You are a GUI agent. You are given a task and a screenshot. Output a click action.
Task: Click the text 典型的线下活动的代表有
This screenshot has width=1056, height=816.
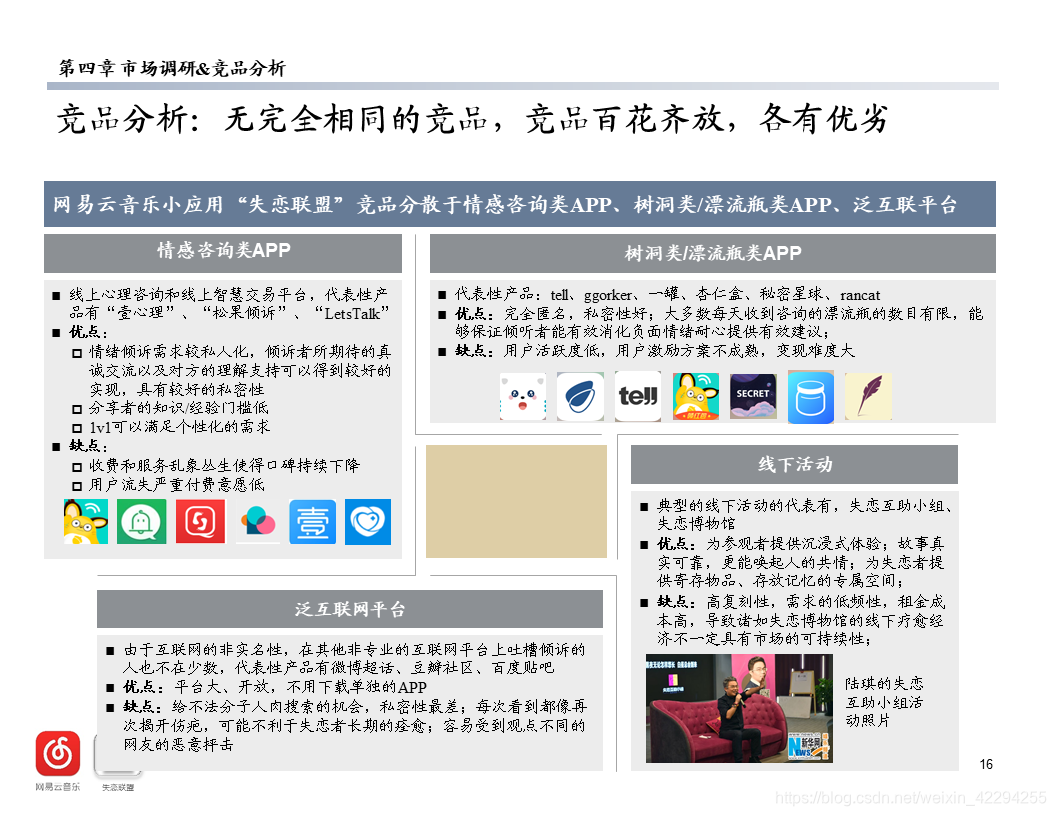pos(743,506)
